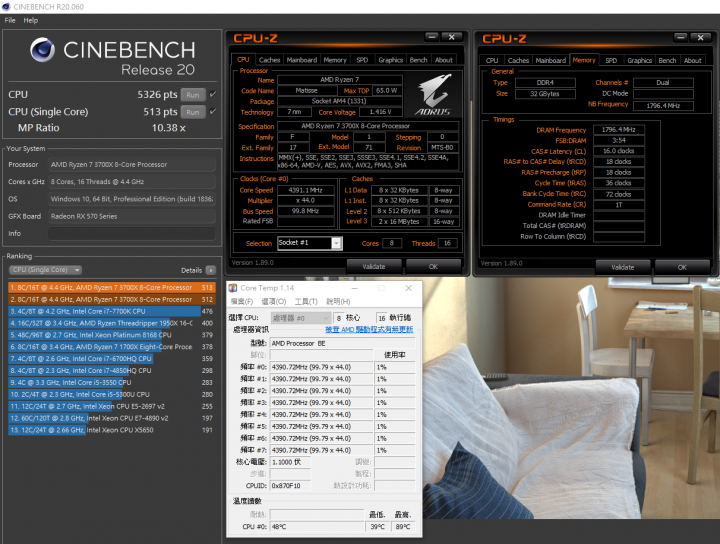The image size is (720, 544).
Task: Open the Cinebench Help menu
Action: pos(31,20)
